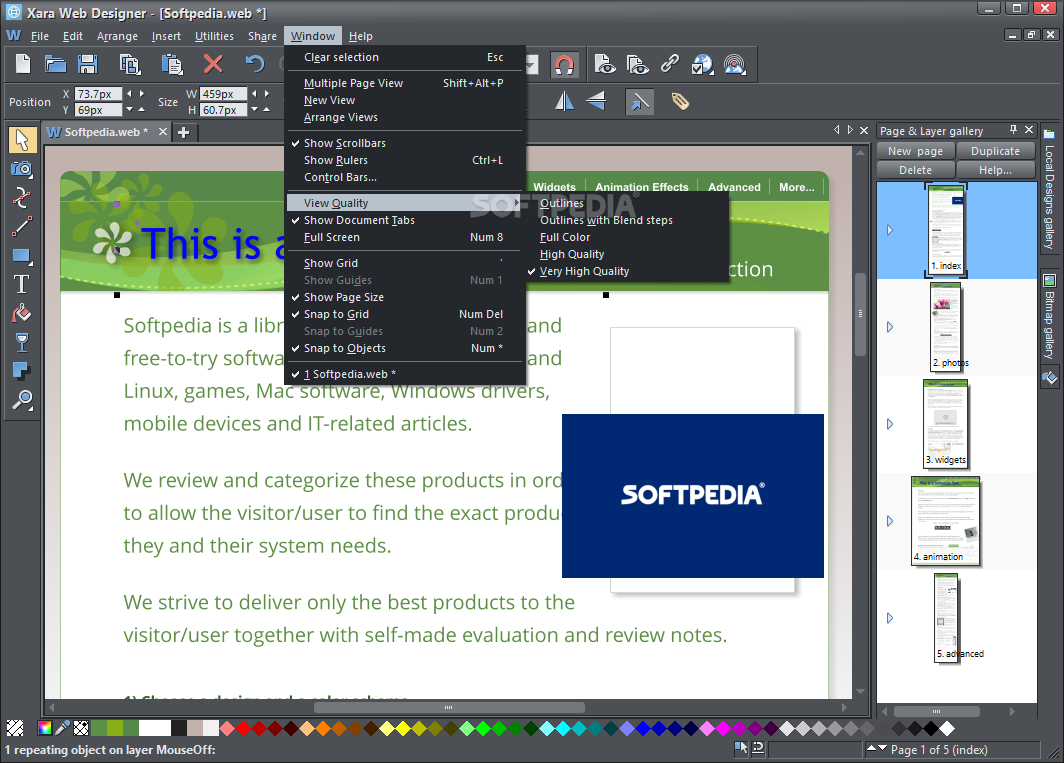Expand the 5. advanced page layers
This screenshot has width=1064, height=763.
pyautogui.click(x=890, y=618)
